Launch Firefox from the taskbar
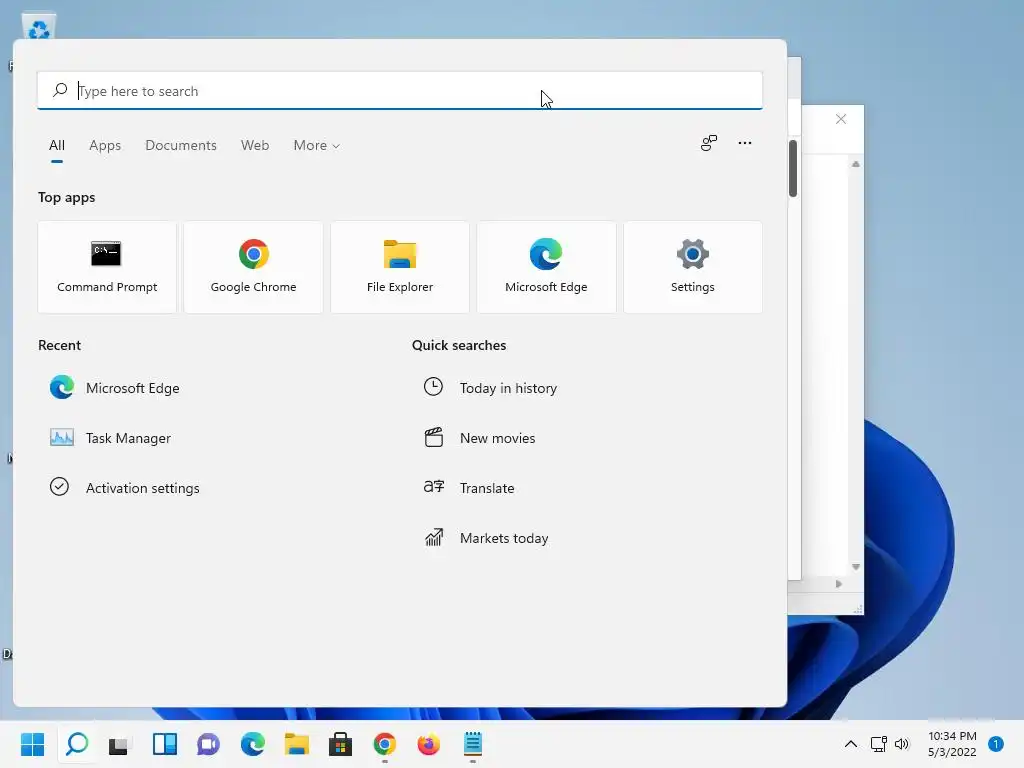The height and width of the screenshot is (768, 1024). [x=428, y=744]
